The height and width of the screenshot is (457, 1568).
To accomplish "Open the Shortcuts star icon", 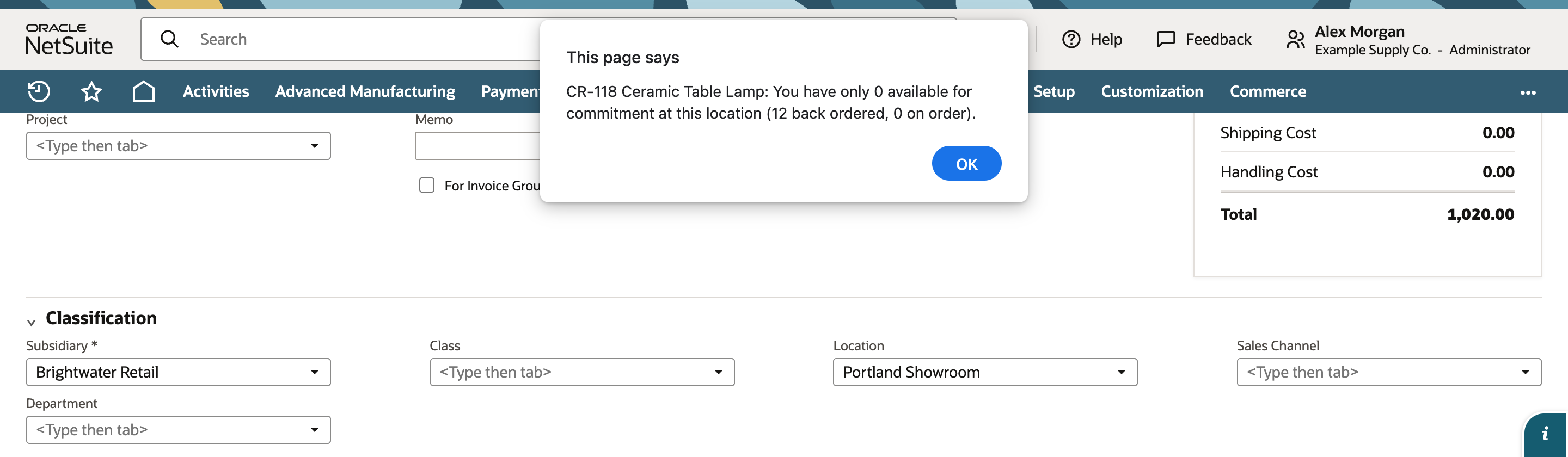I will pyautogui.click(x=91, y=91).
